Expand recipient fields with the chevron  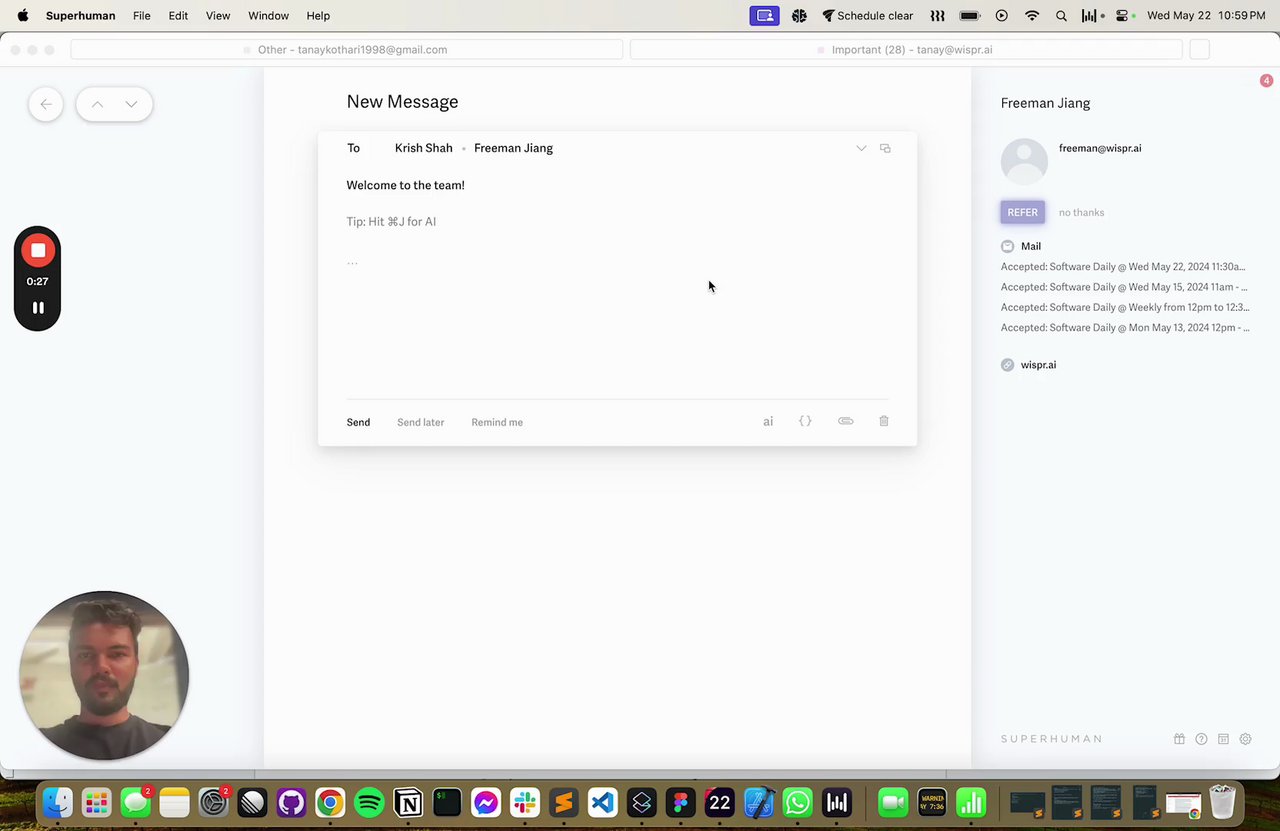point(861,148)
